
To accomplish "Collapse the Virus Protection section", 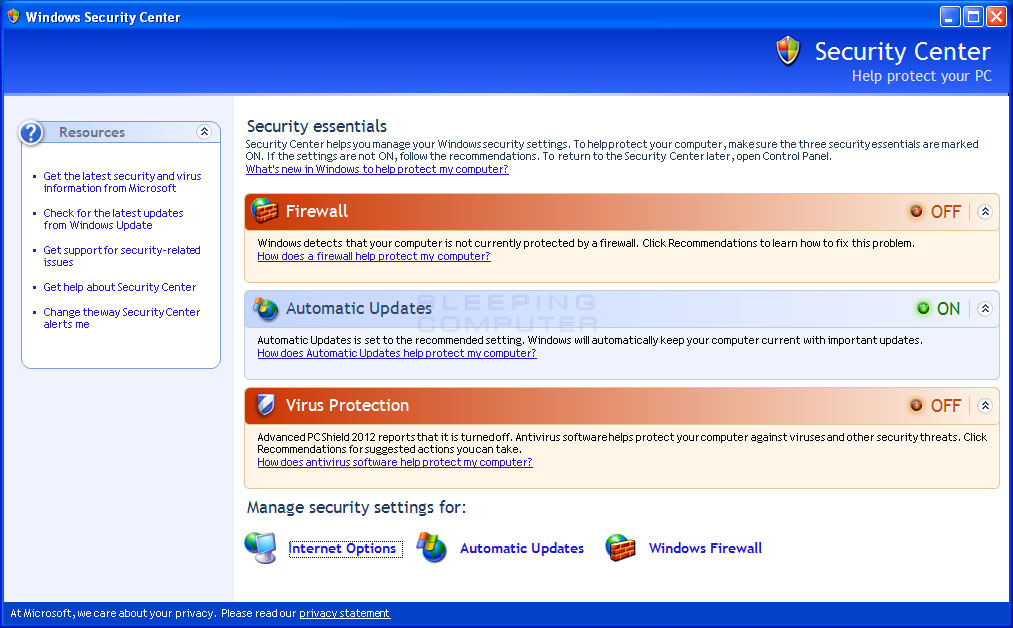I will (x=985, y=405).
